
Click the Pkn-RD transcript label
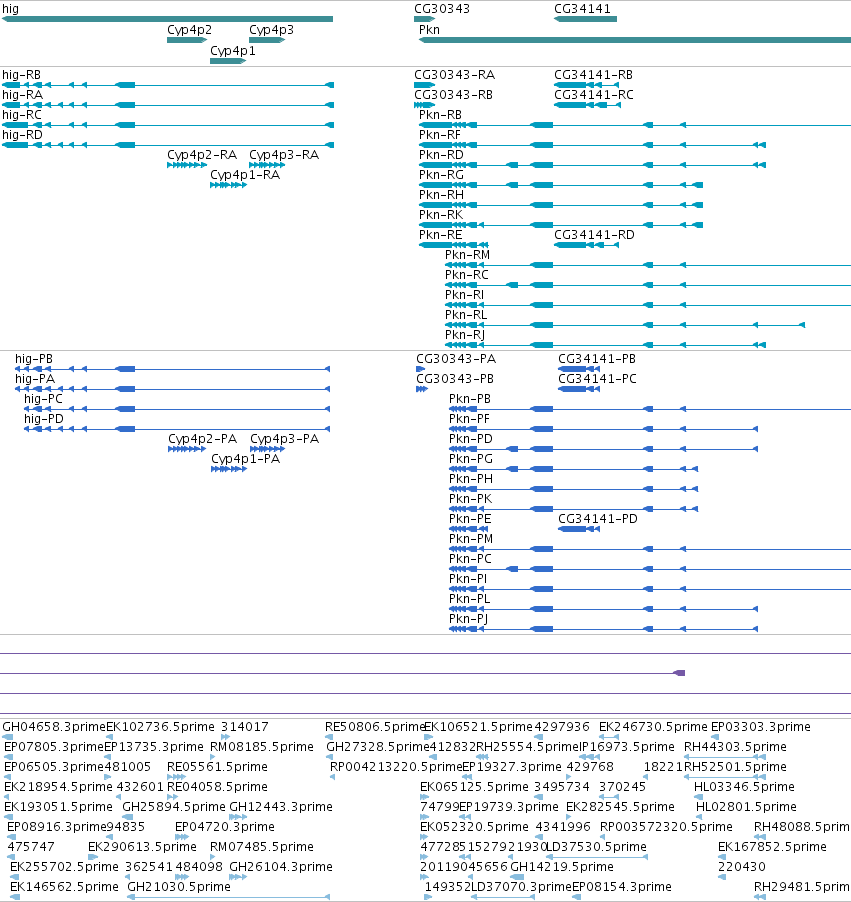click(x=441, y=155)
